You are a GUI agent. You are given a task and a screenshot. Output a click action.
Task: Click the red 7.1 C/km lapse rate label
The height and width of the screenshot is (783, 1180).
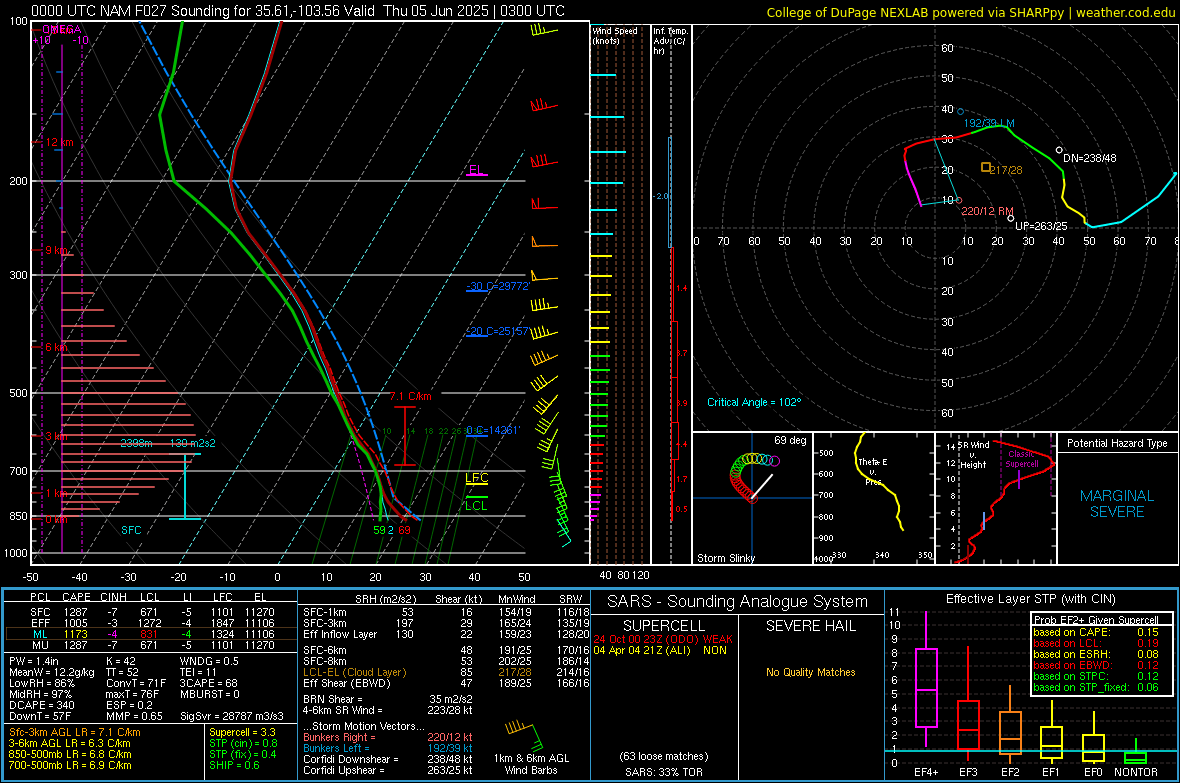pyautogui.click(x=411, y=397)
